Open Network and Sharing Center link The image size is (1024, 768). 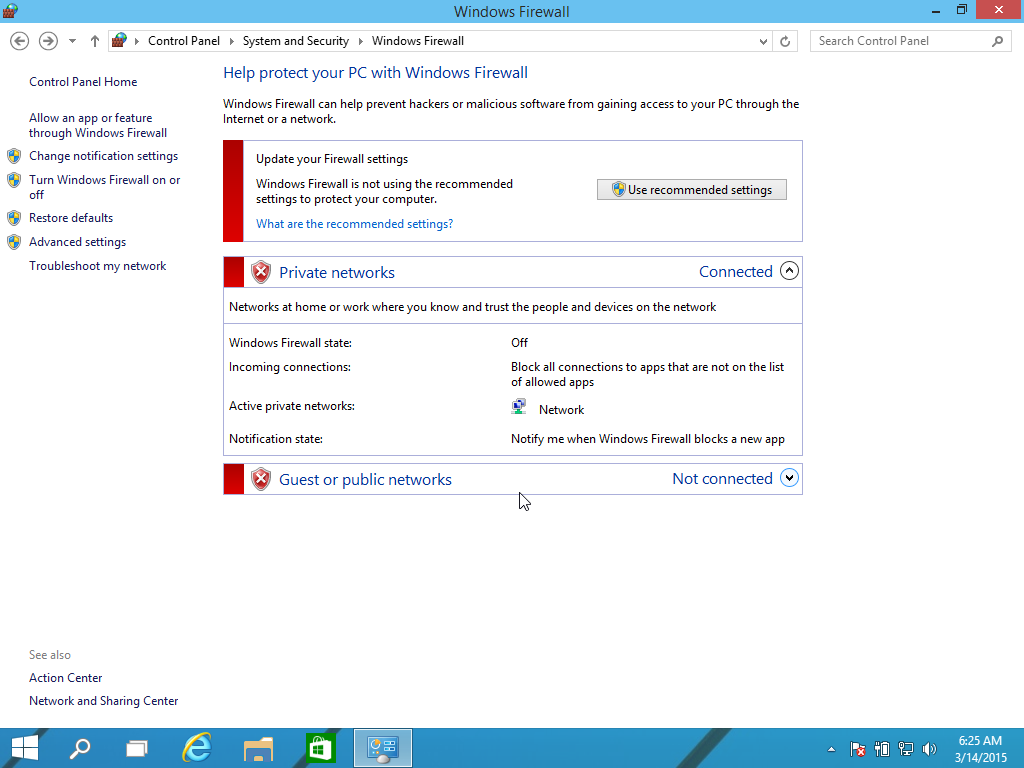(x=104, y=700)
